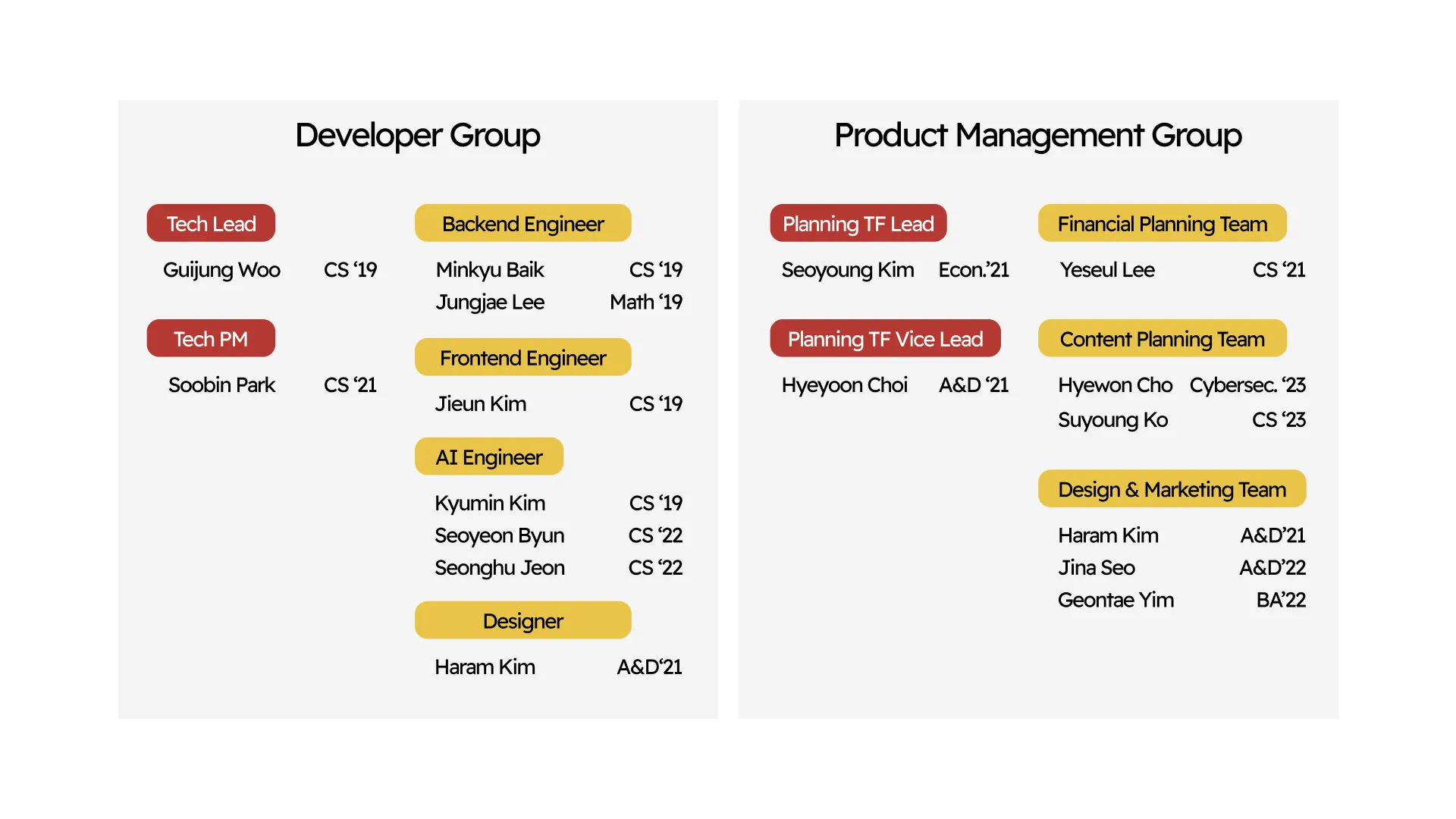
Task: Click the Cybersec. '23 text
Action: pos(1247,385)
